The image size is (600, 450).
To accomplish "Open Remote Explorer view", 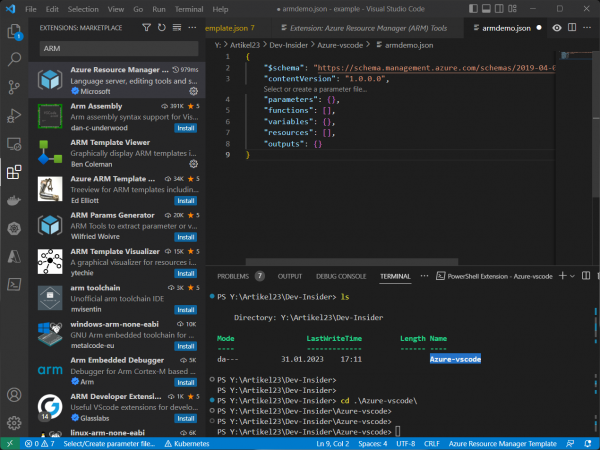I will point(14,144).
